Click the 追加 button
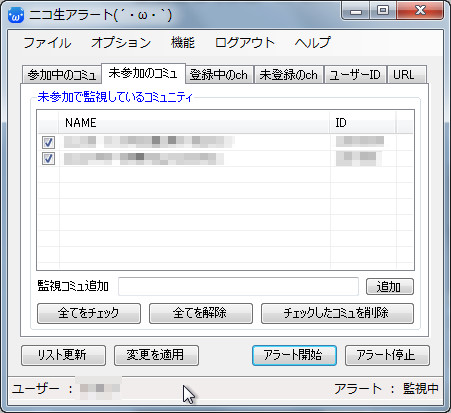 [390, 287]
